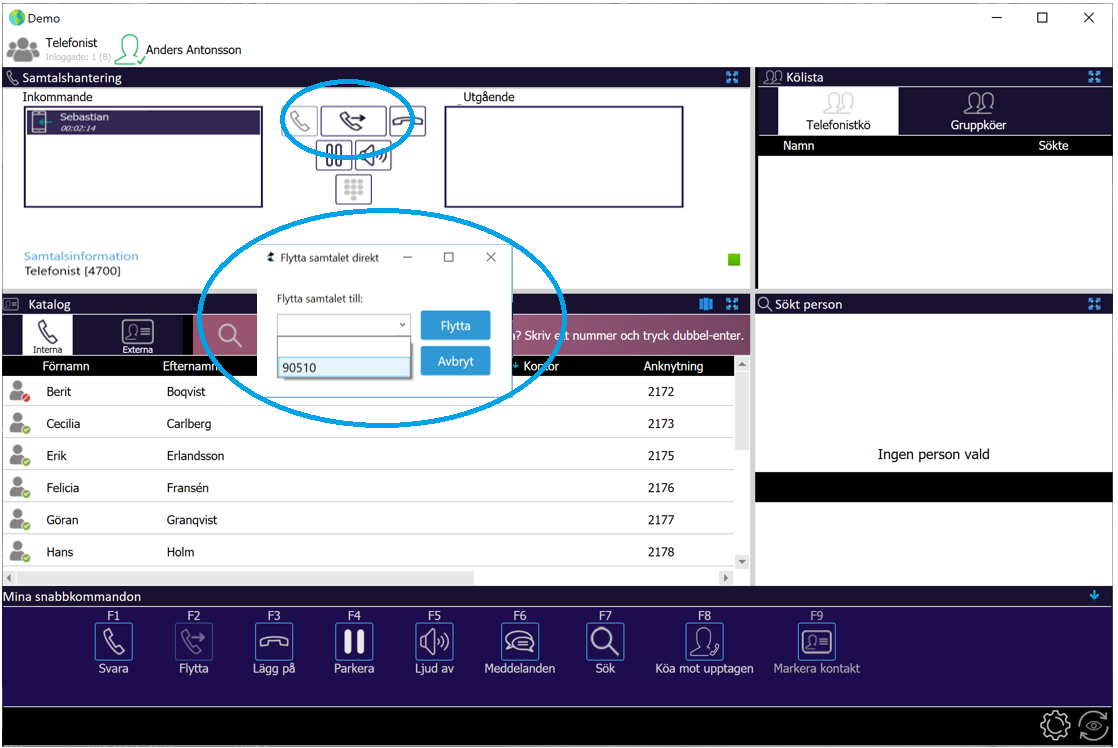Expand the Kölista panel

point(1094,77)
